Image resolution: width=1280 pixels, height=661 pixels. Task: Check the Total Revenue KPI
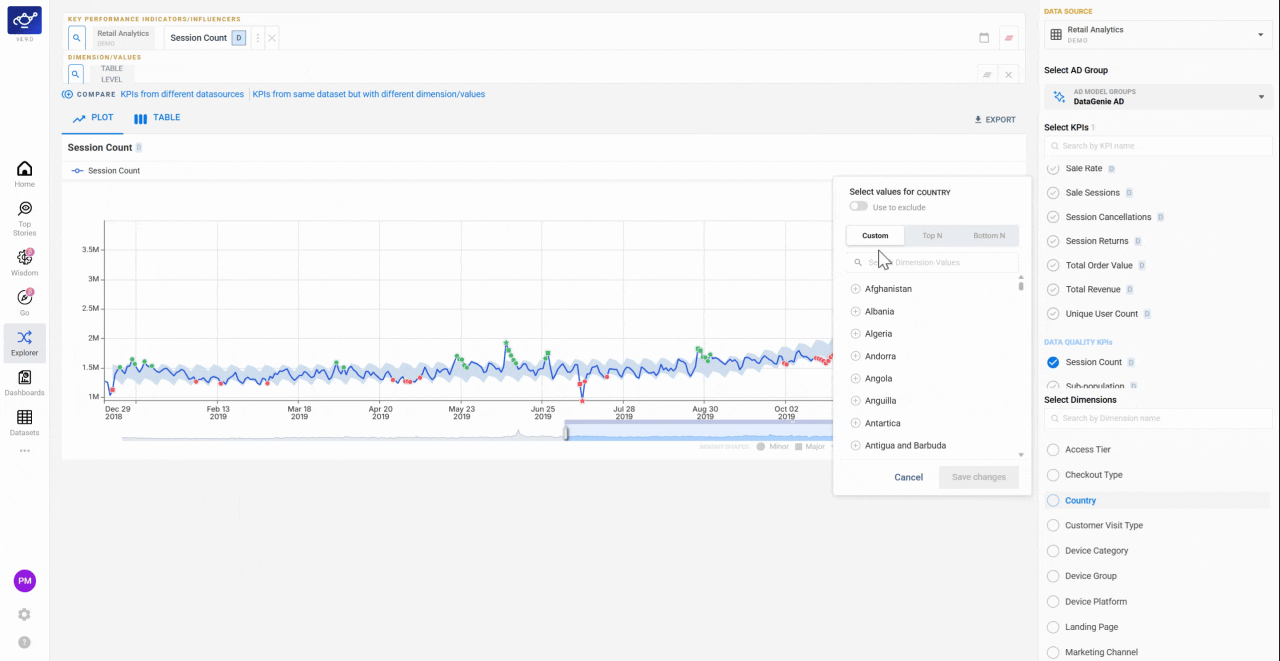click(1053, 289)
